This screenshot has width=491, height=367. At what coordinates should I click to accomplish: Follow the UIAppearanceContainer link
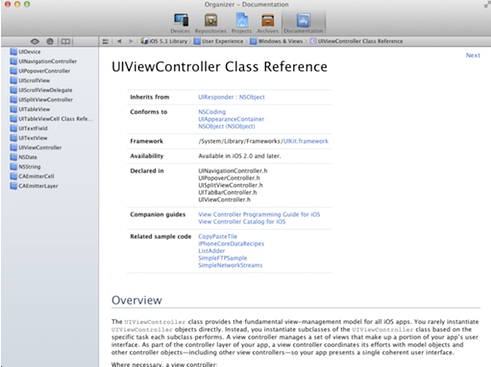pos(231,119)
